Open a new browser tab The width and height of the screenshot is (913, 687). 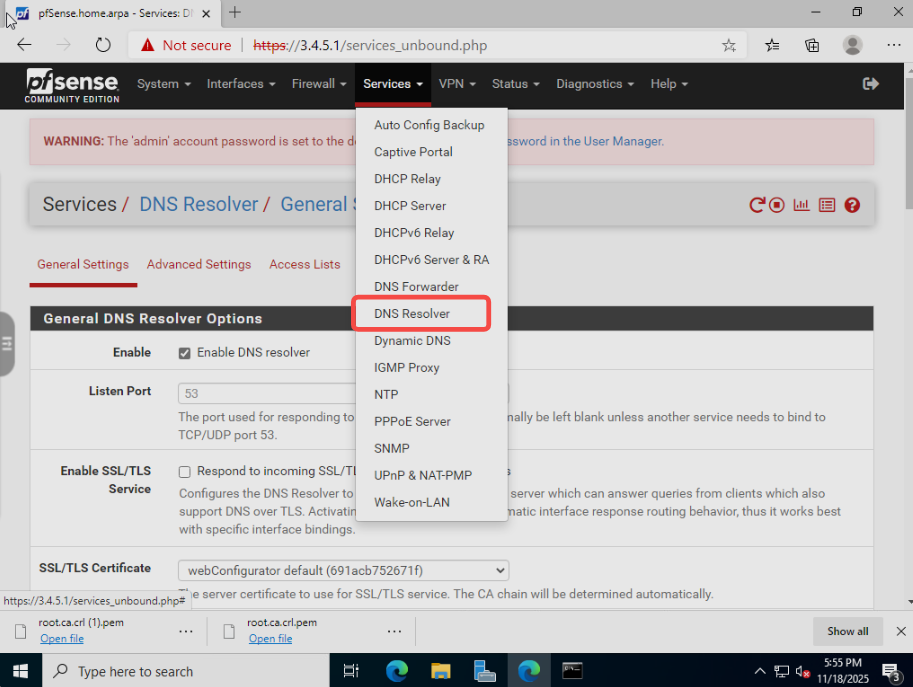[x=235, y=12]
